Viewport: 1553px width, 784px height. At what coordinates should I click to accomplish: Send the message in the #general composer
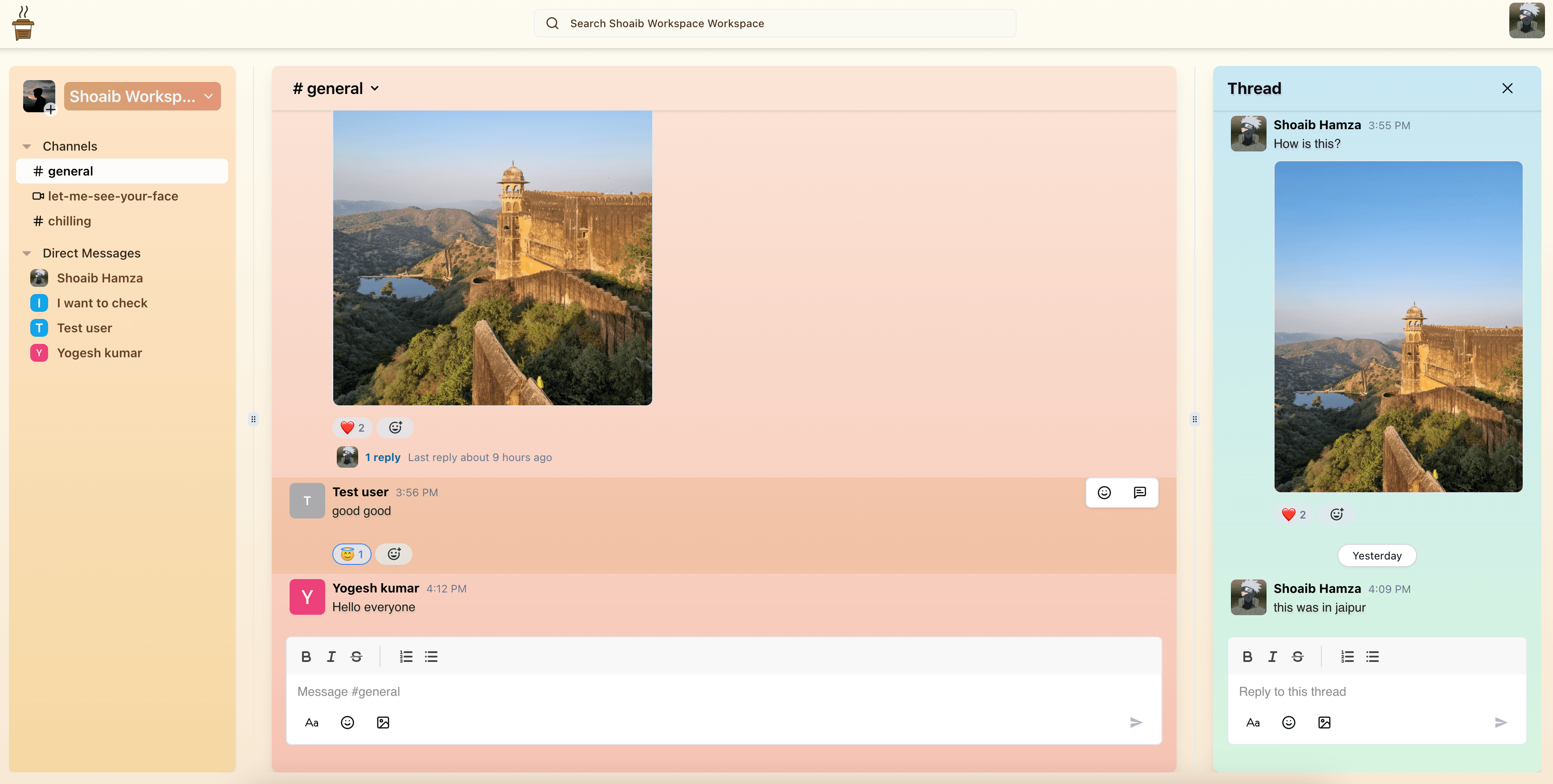point(1136,722)
